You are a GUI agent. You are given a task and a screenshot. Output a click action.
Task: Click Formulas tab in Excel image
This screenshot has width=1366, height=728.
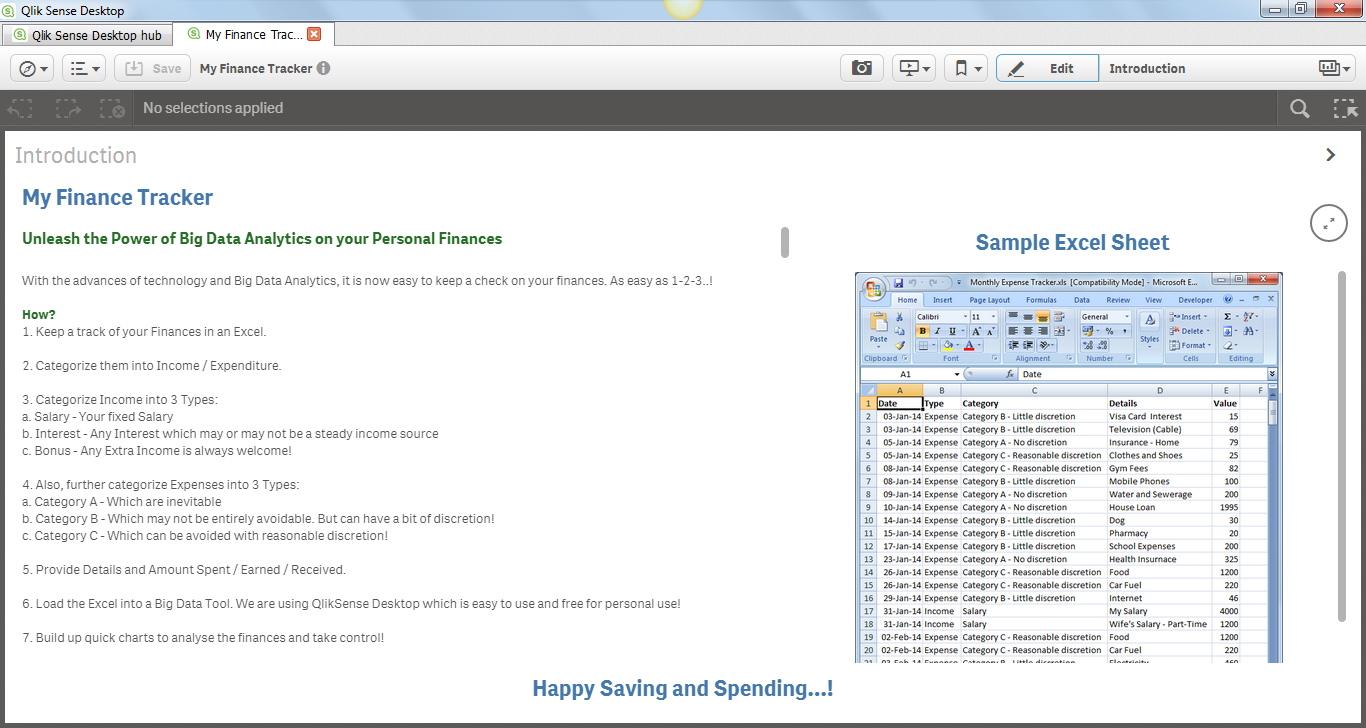click(1041, 300)
